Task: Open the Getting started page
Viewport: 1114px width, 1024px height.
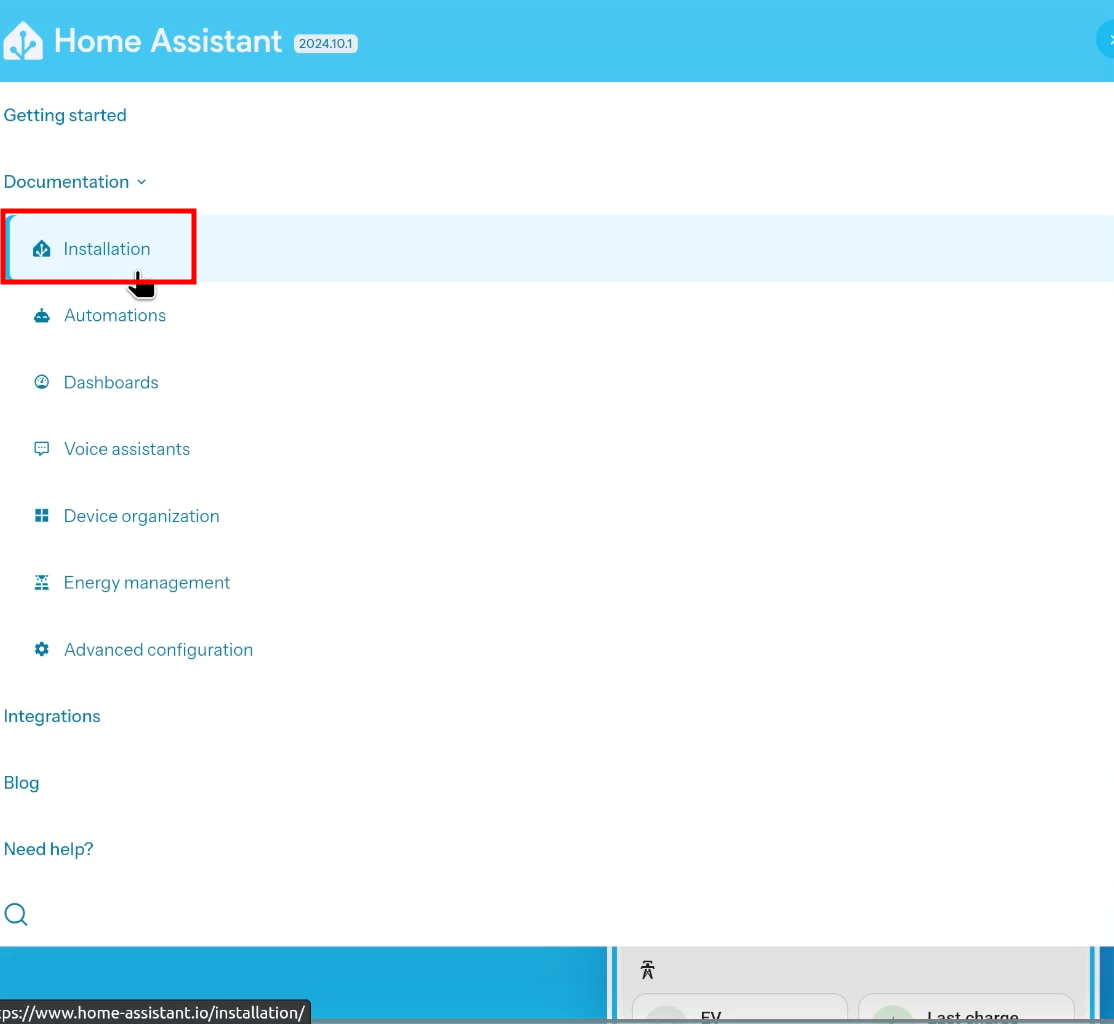Action: [65, 115]
